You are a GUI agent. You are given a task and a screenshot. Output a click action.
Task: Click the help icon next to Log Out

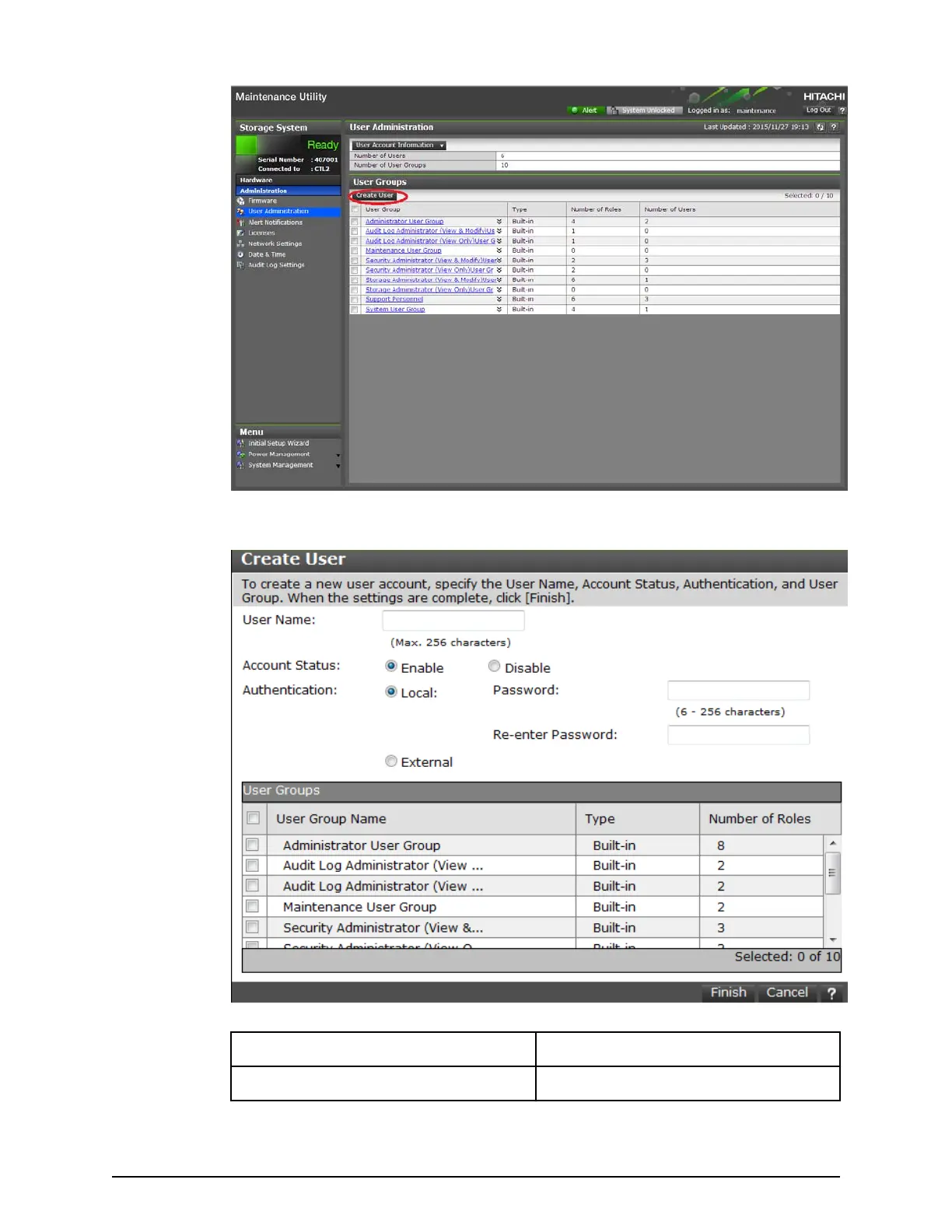click(842, 110)
